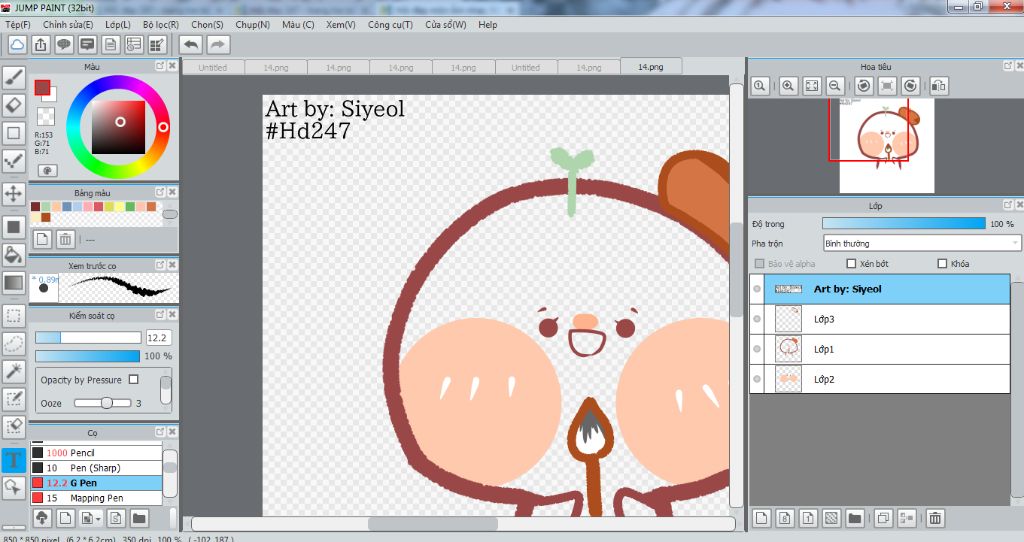Viewport: 1024px width, 542px height.
Task: Open the Chỉnh sửa(E) menu
Action: pos(68,24)
